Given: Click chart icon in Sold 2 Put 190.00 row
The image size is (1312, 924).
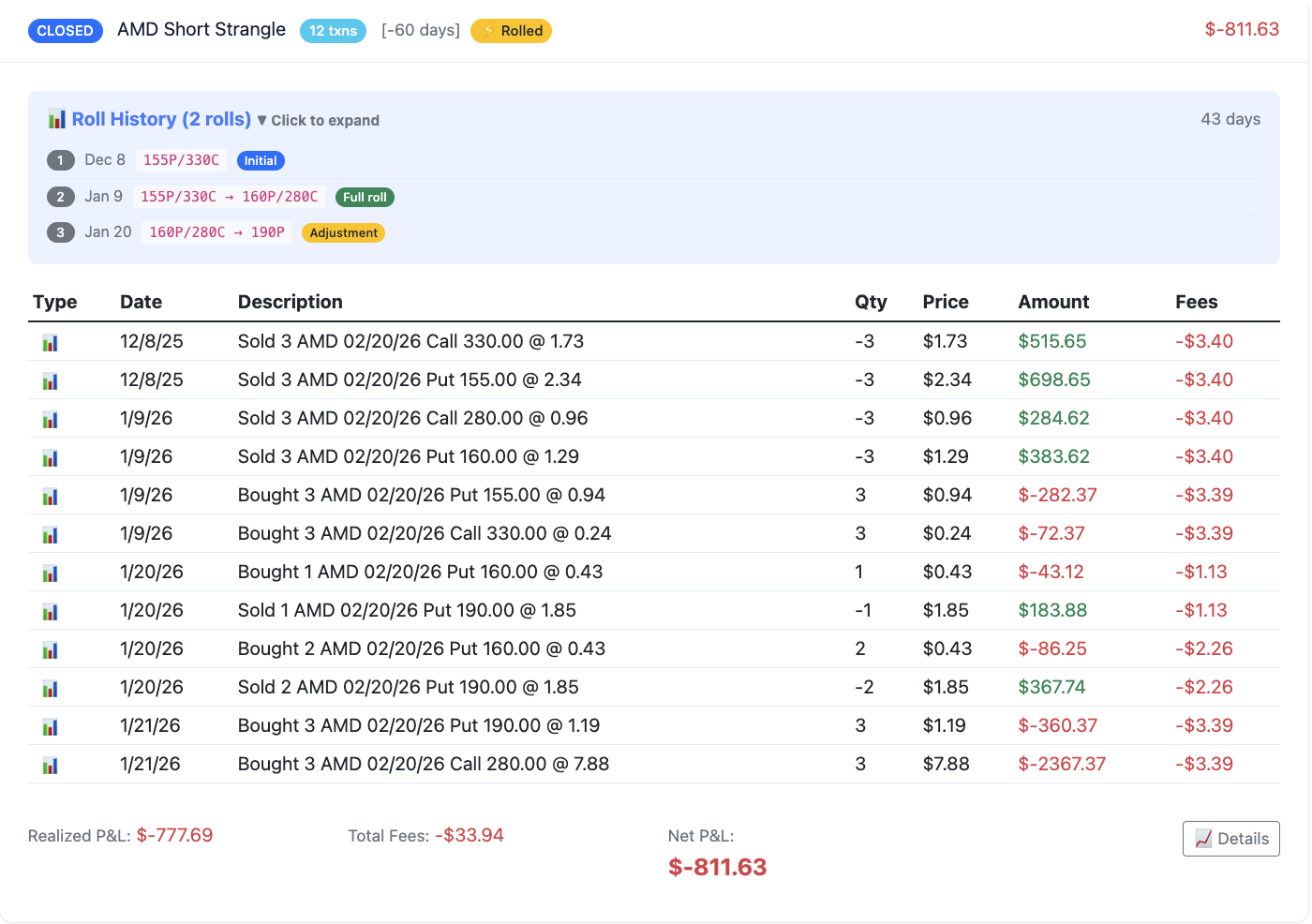Looking at the screenshot, I should [50, 689].
